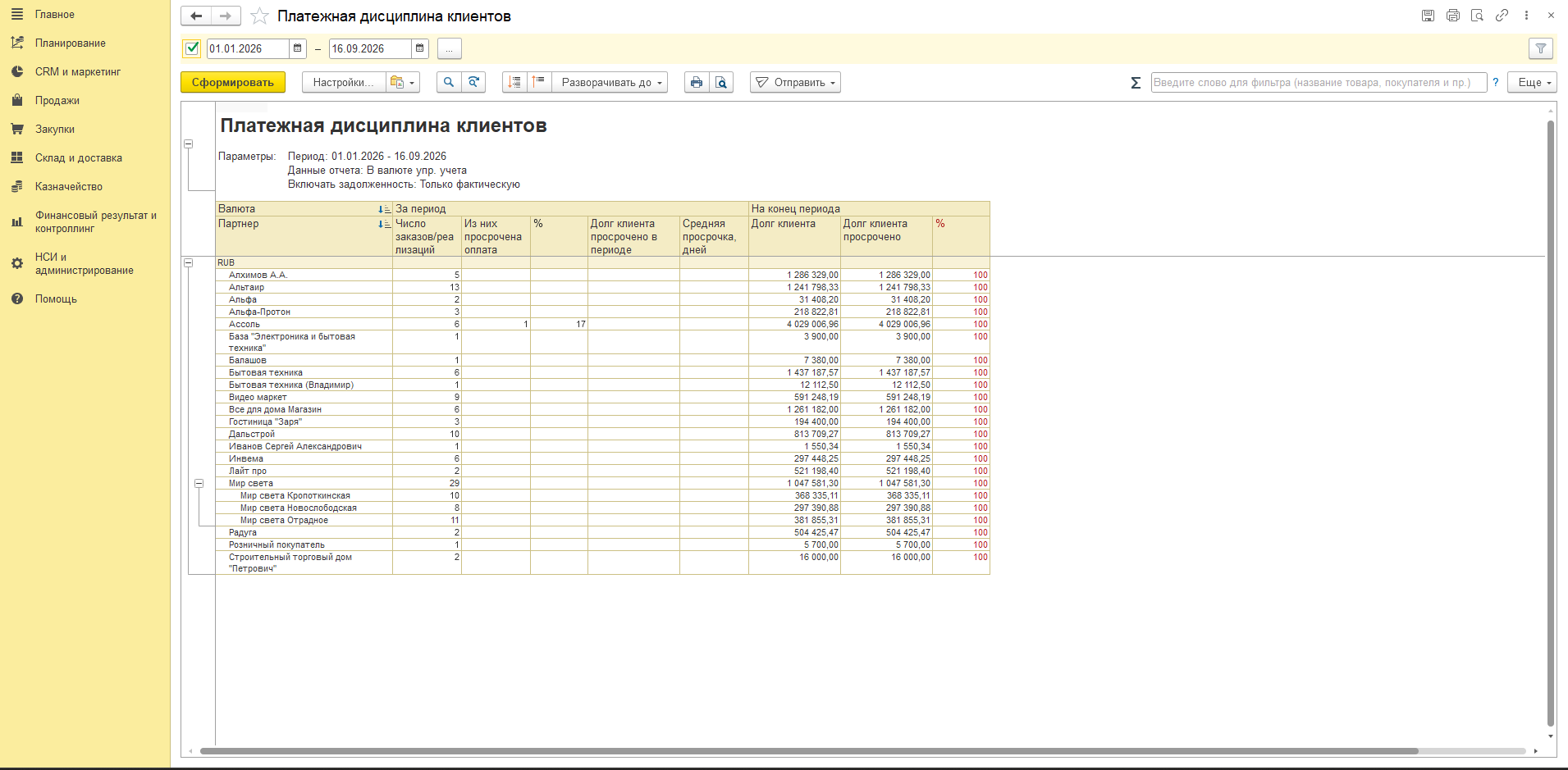Click the funnel filter button at top right
The image size is (1568, 770).
click(x=1541, y=48)
